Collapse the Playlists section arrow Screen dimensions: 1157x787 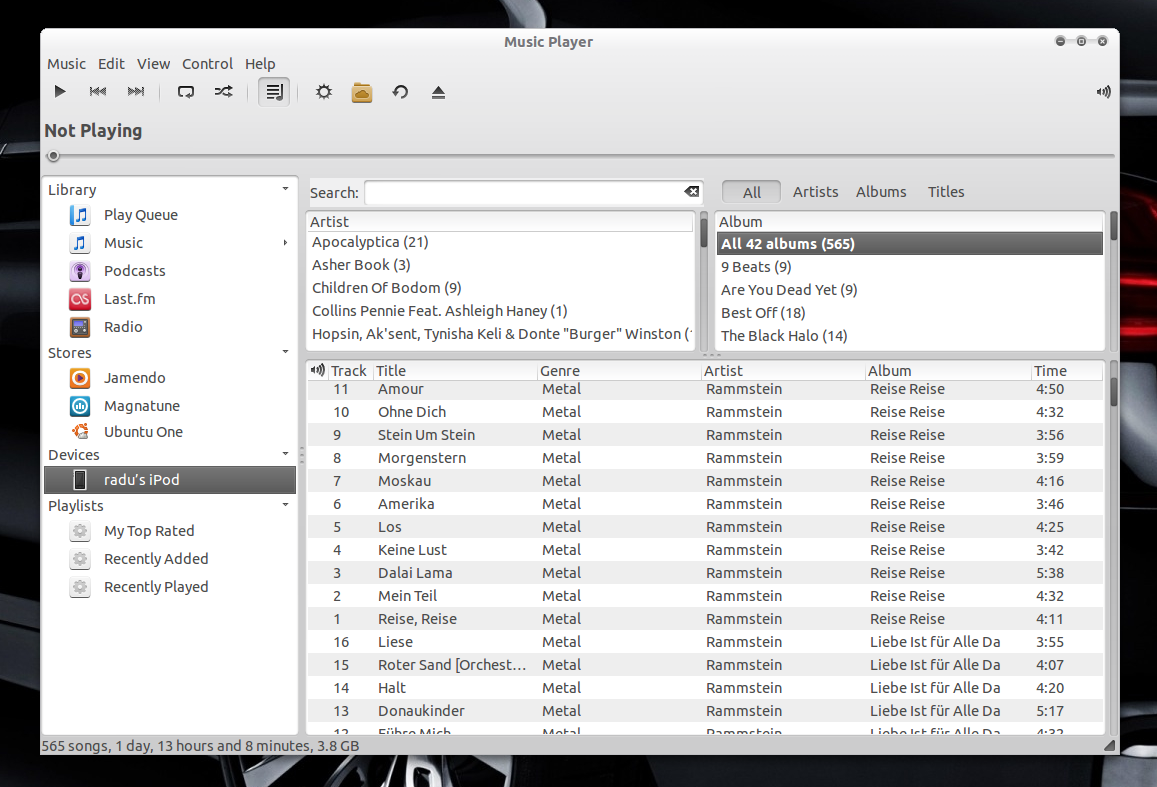pos(285,505)
